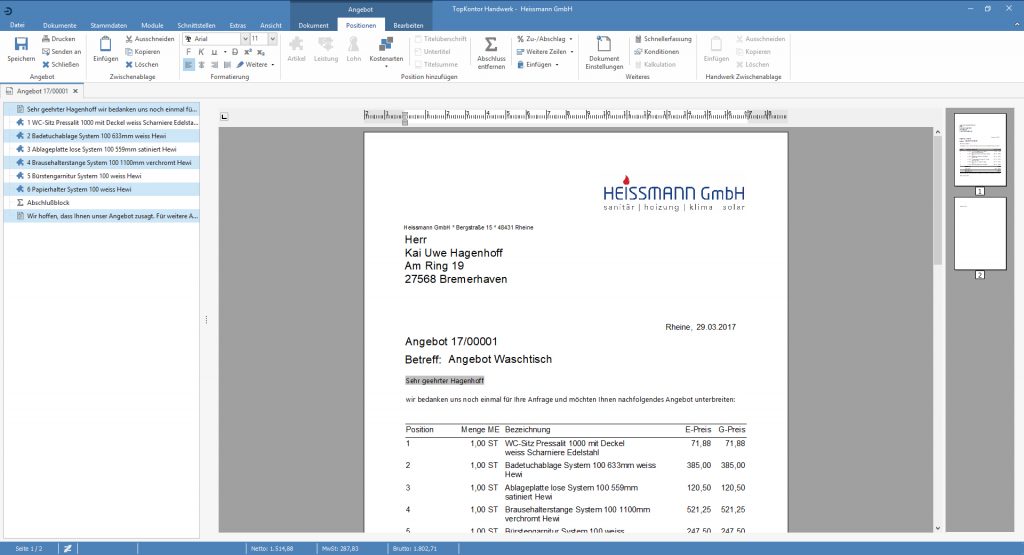Click the Drucken printer icon
Screen dimensions: 1024x555
pos(44,39)
